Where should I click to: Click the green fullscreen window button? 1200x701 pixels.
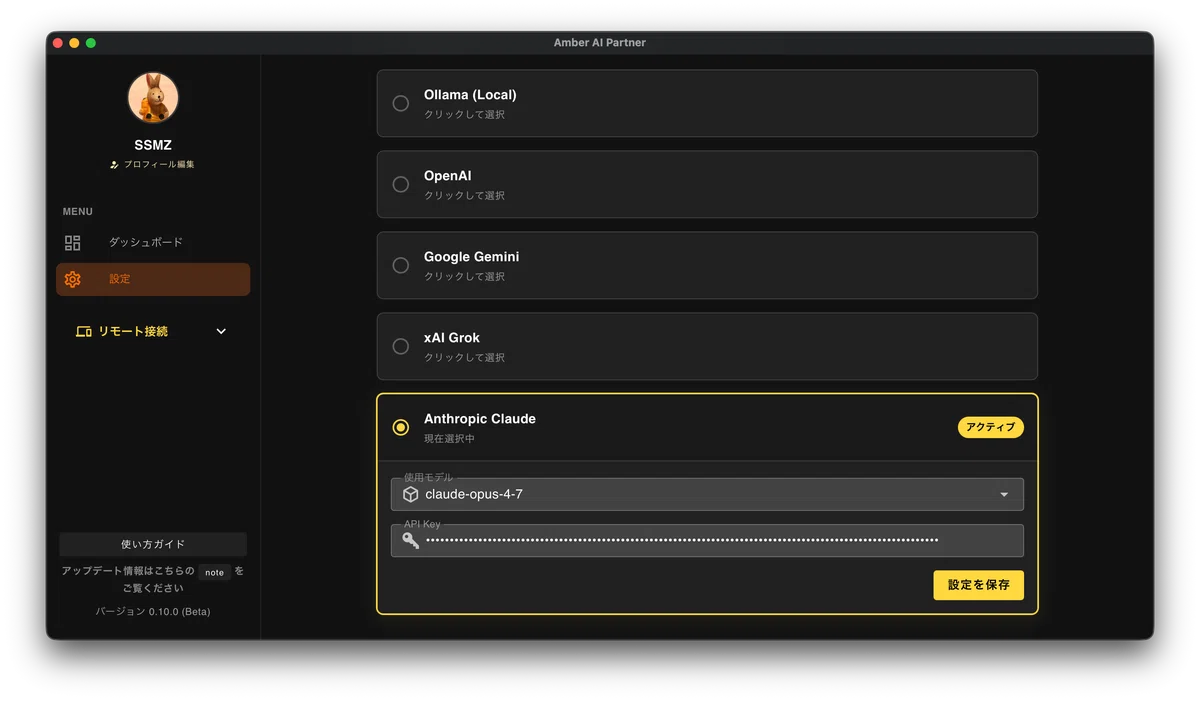click(91, 43)
